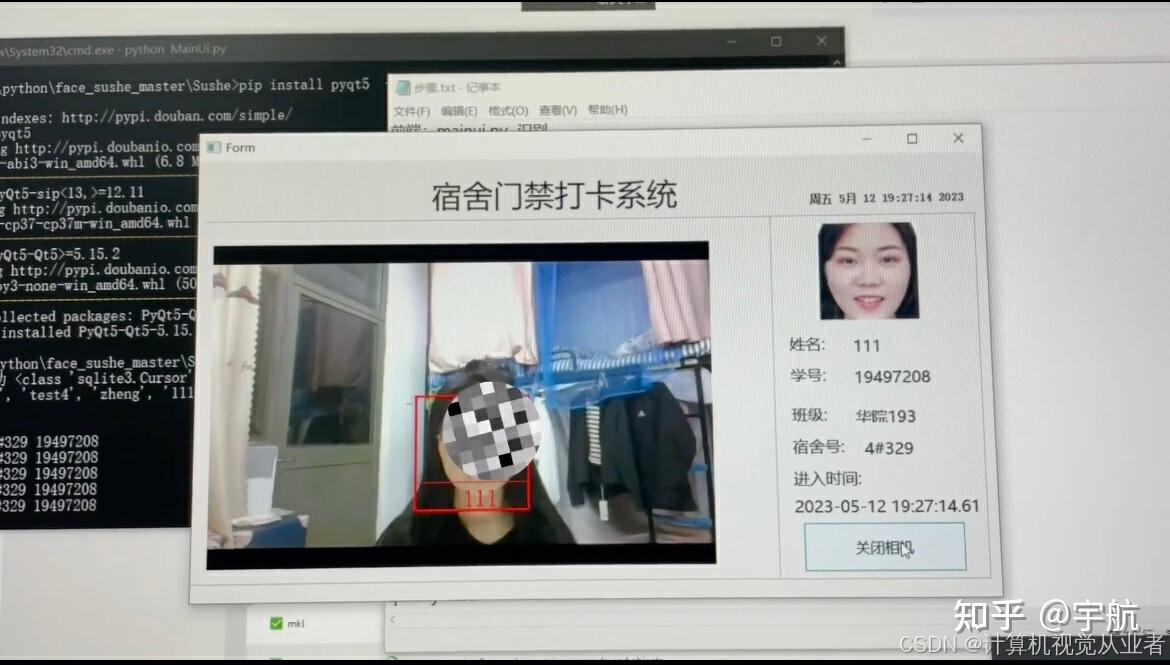Click Notepad's horizontal scrollbar left arrow
1170x665 pixels.
coord(392,619)
